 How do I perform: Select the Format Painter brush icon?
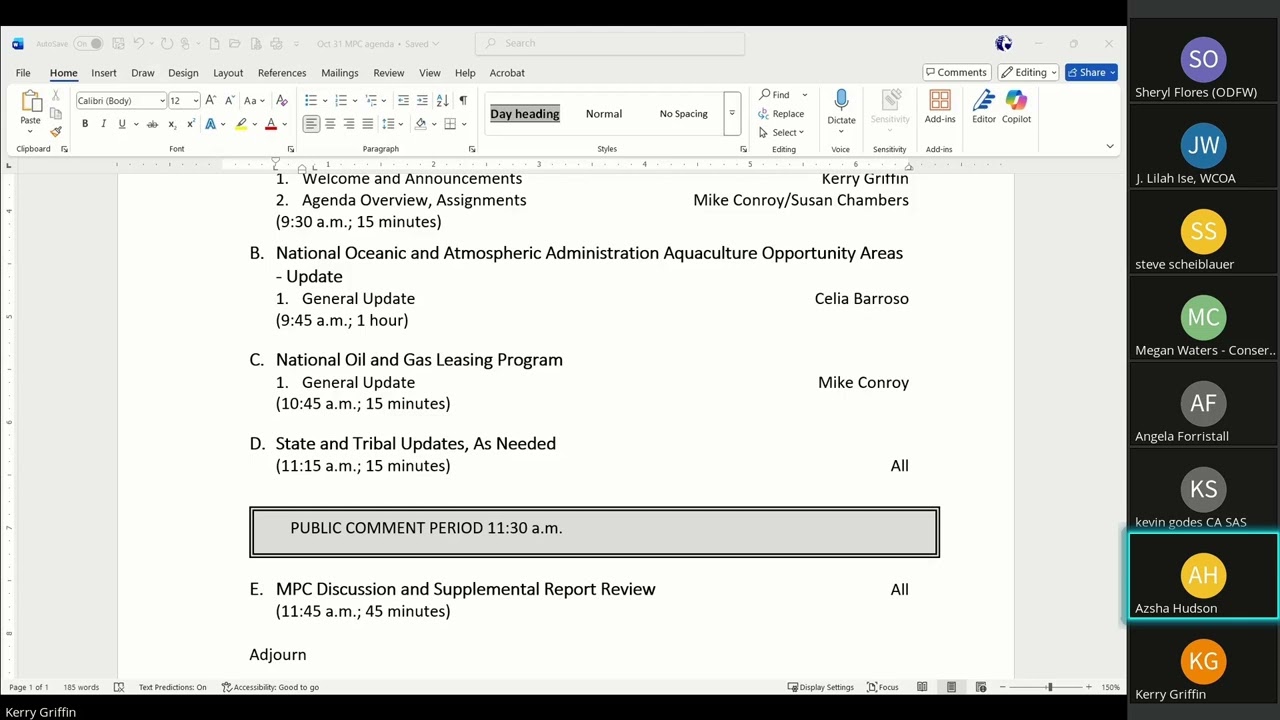[56, 131]
